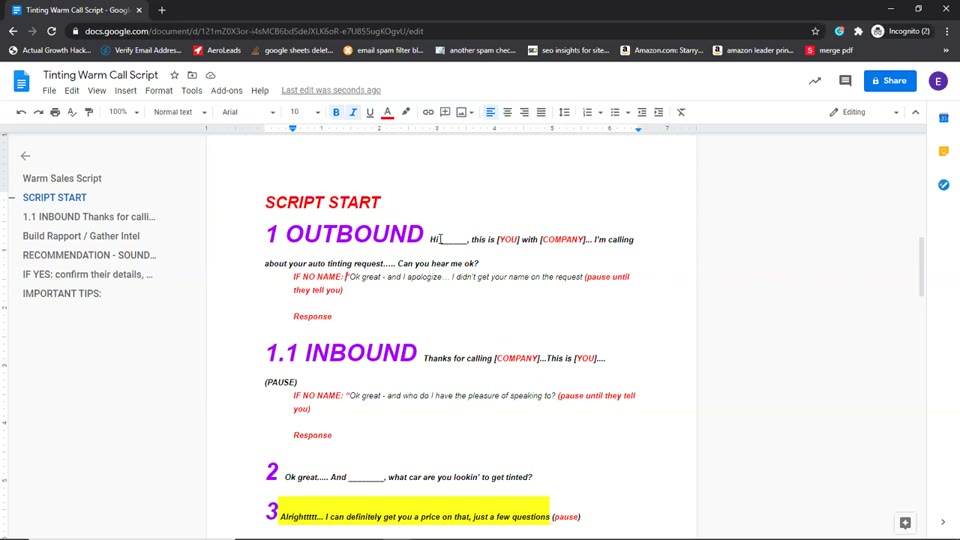
Task: Toggle italic formatting
Action: [x=353, y=112]
